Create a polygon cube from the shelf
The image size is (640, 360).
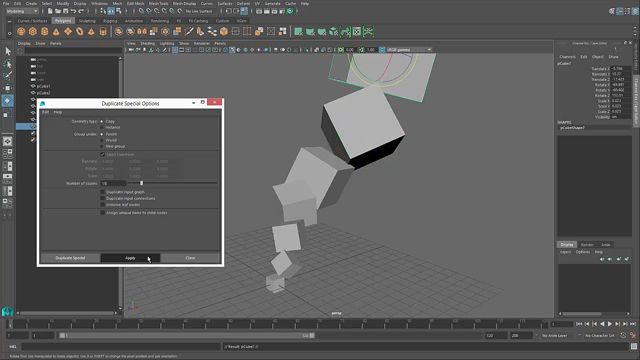[33, 31]
